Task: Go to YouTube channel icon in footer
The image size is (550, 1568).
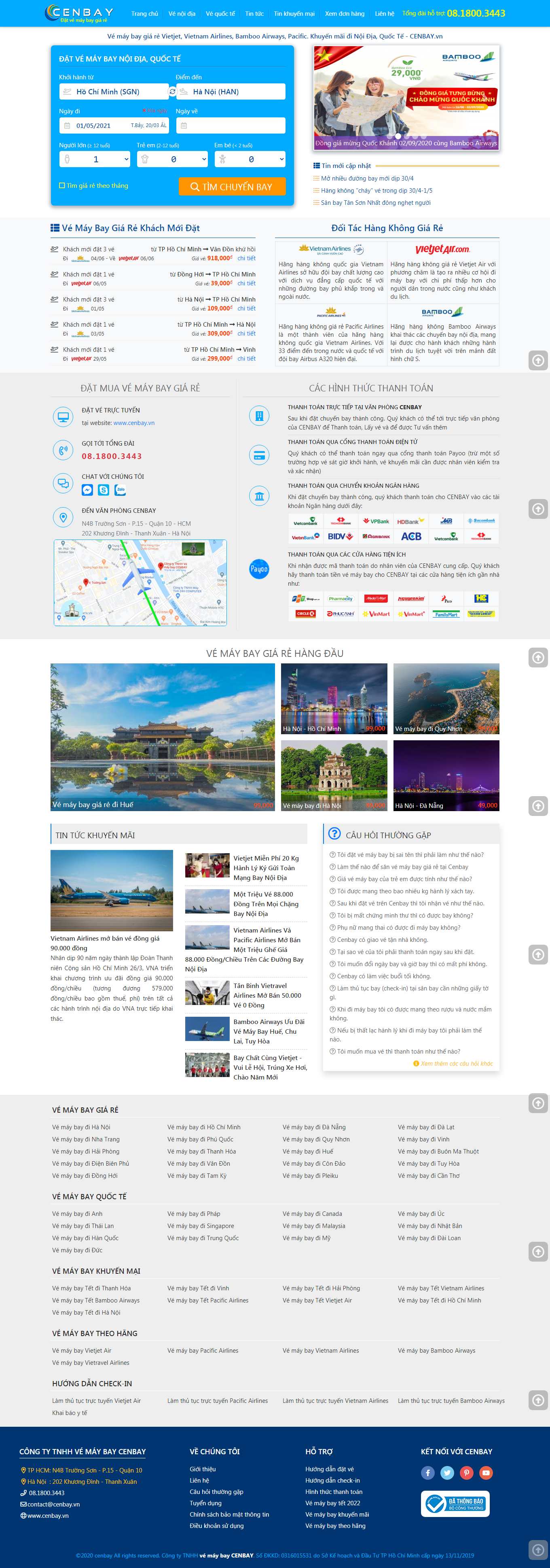Action: tap(486, 1473)
